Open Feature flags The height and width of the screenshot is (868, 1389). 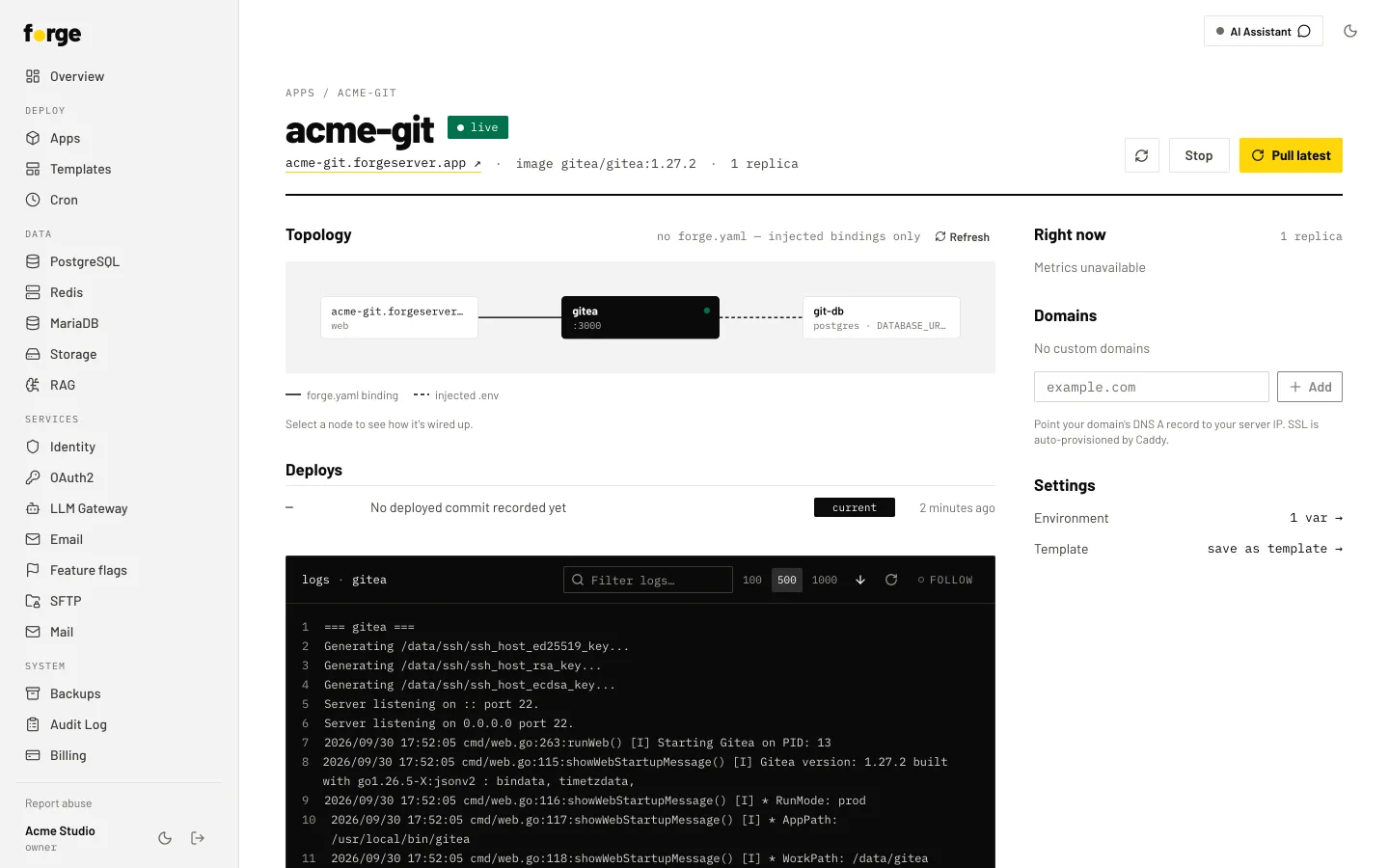click(120, 570)
